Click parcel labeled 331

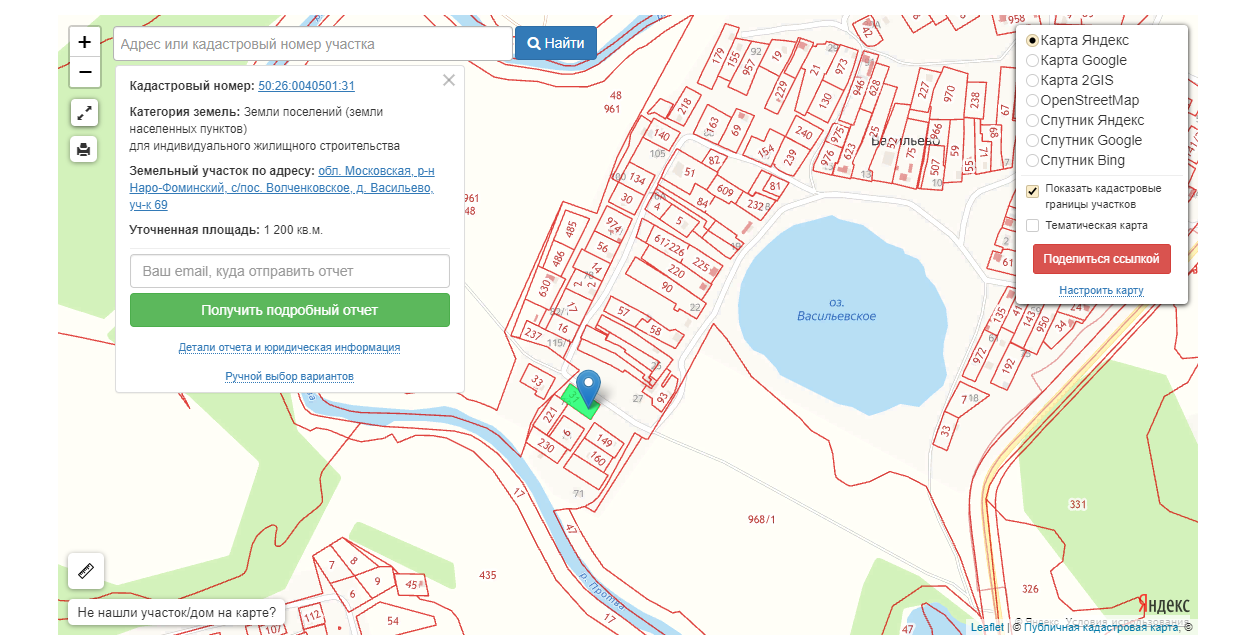pyautogui.click(x=1077, y=504)
